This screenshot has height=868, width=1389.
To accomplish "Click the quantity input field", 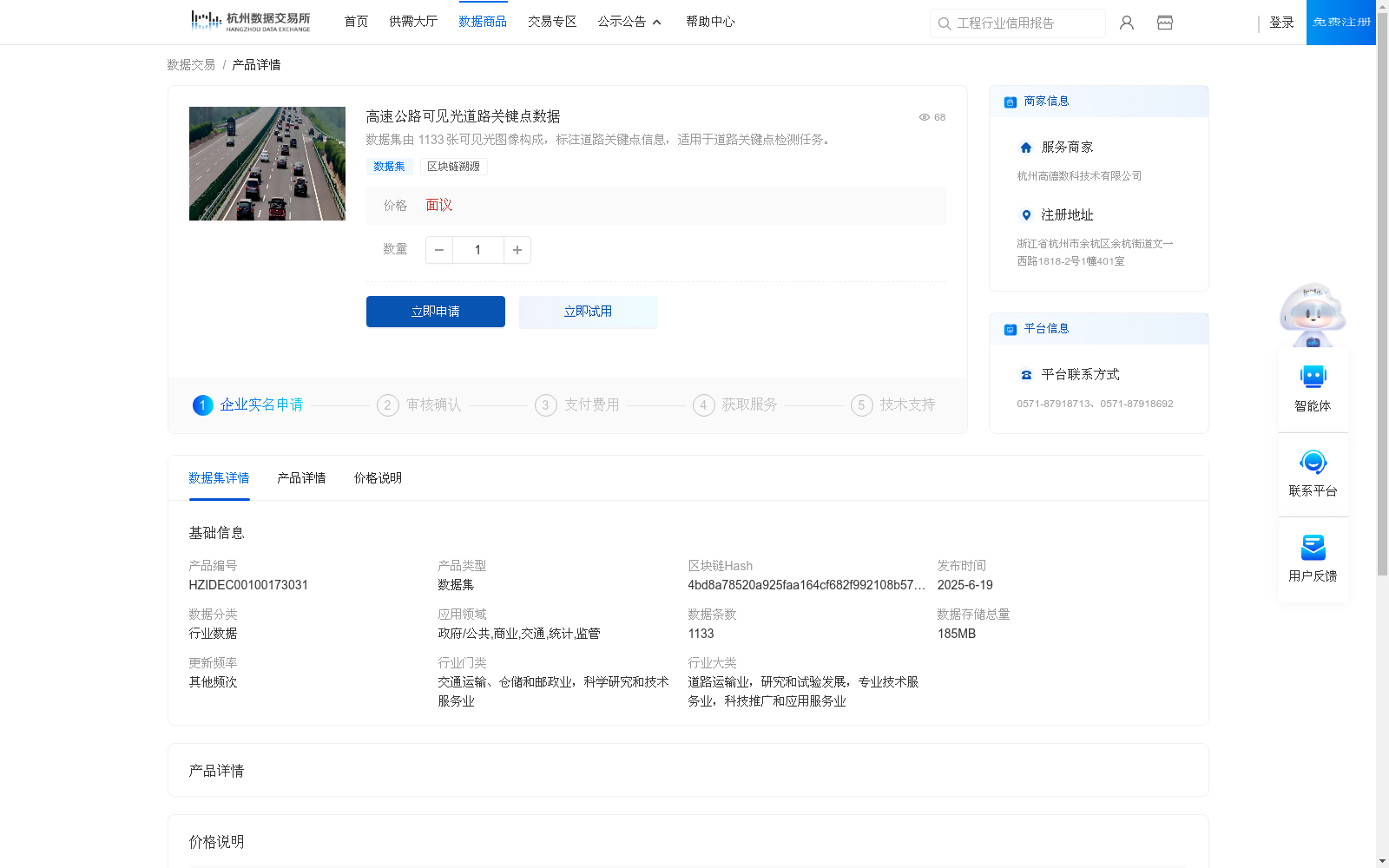I will (477, 250).
